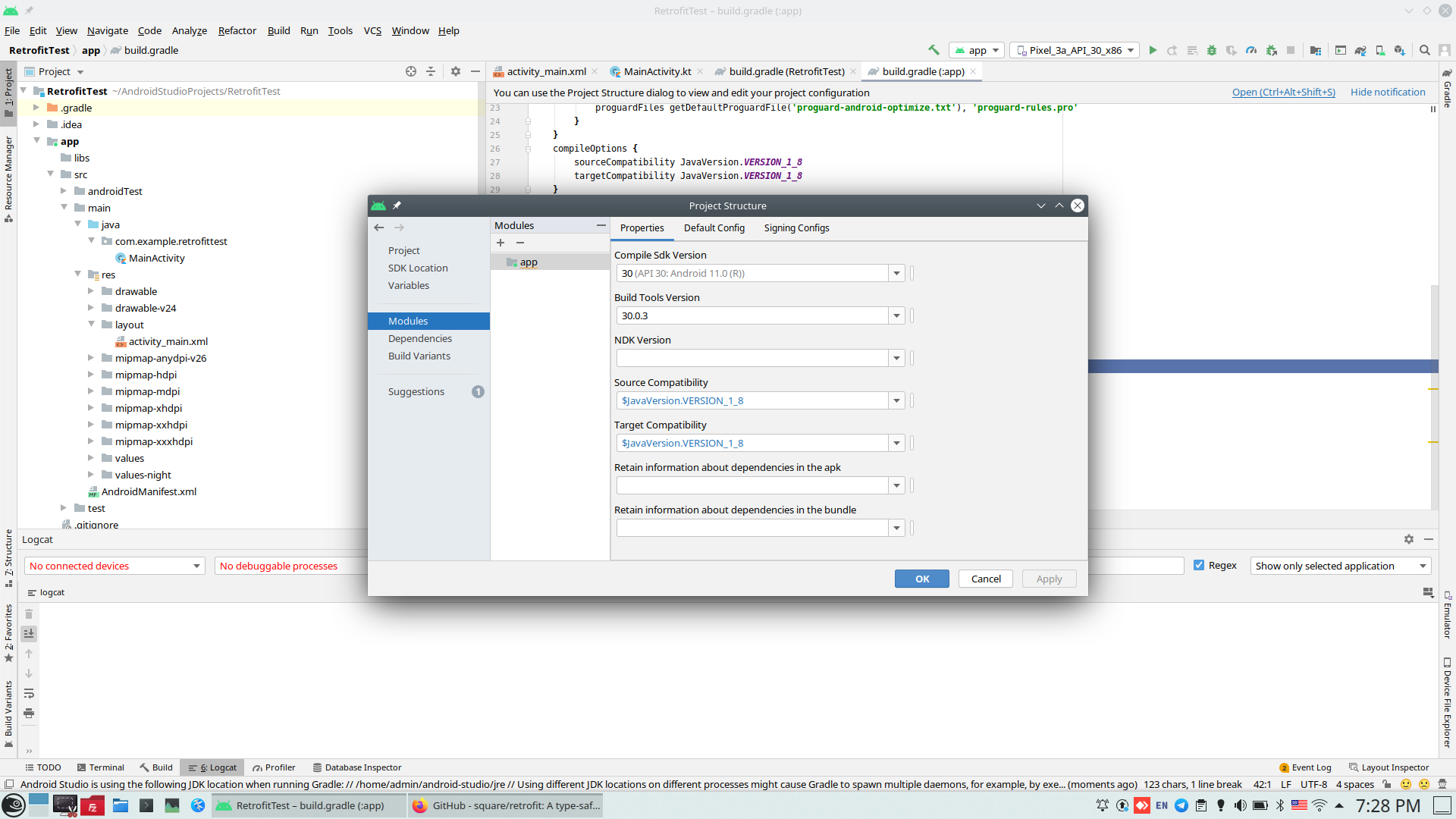Toggle the pin icon in the Project Structure title bar
1456x819 pixels.
click(397, 206)
